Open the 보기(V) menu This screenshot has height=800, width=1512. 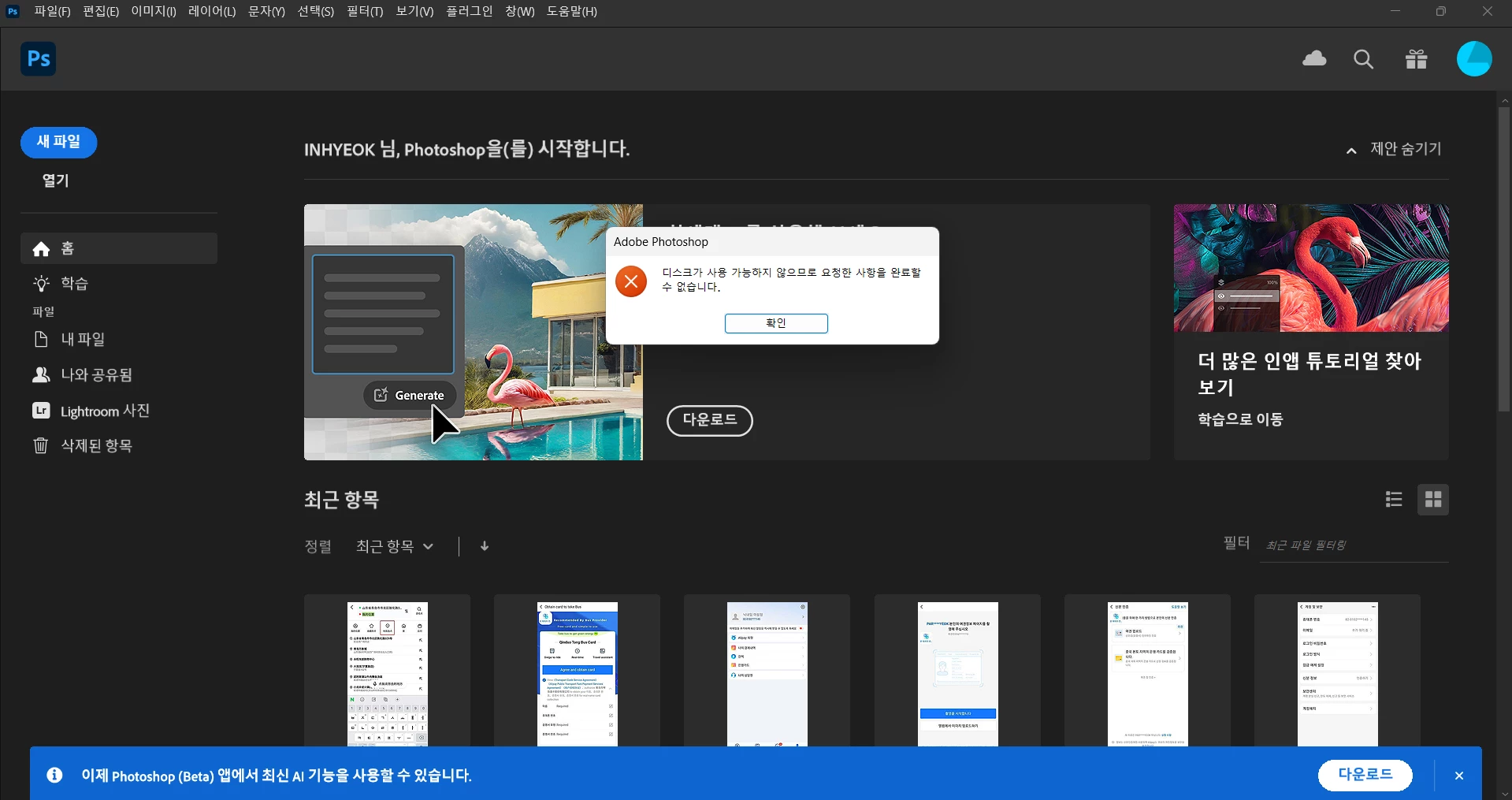pyautogui.click(x=414, y=11)
